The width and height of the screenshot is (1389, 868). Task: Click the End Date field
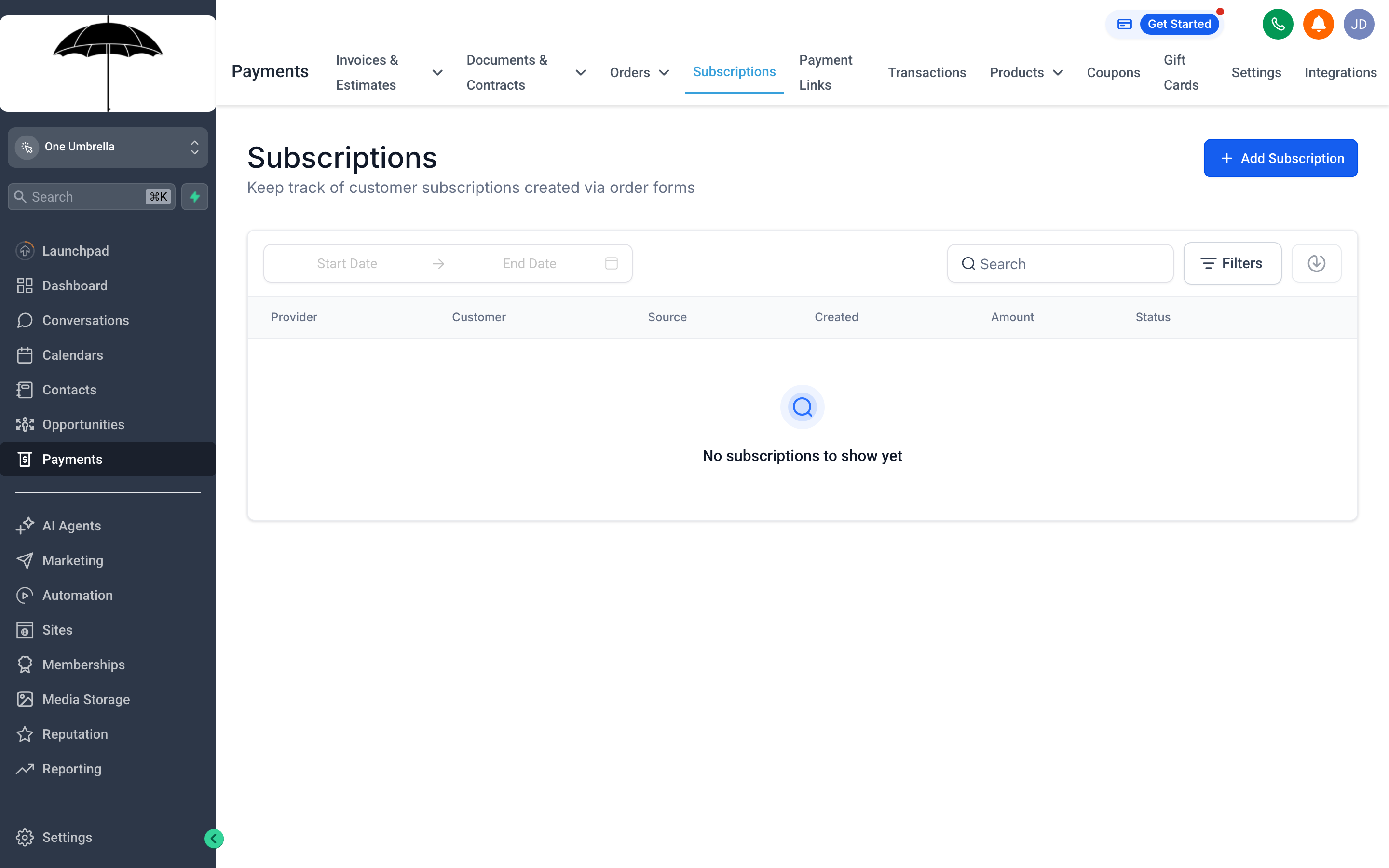(529, 263)
